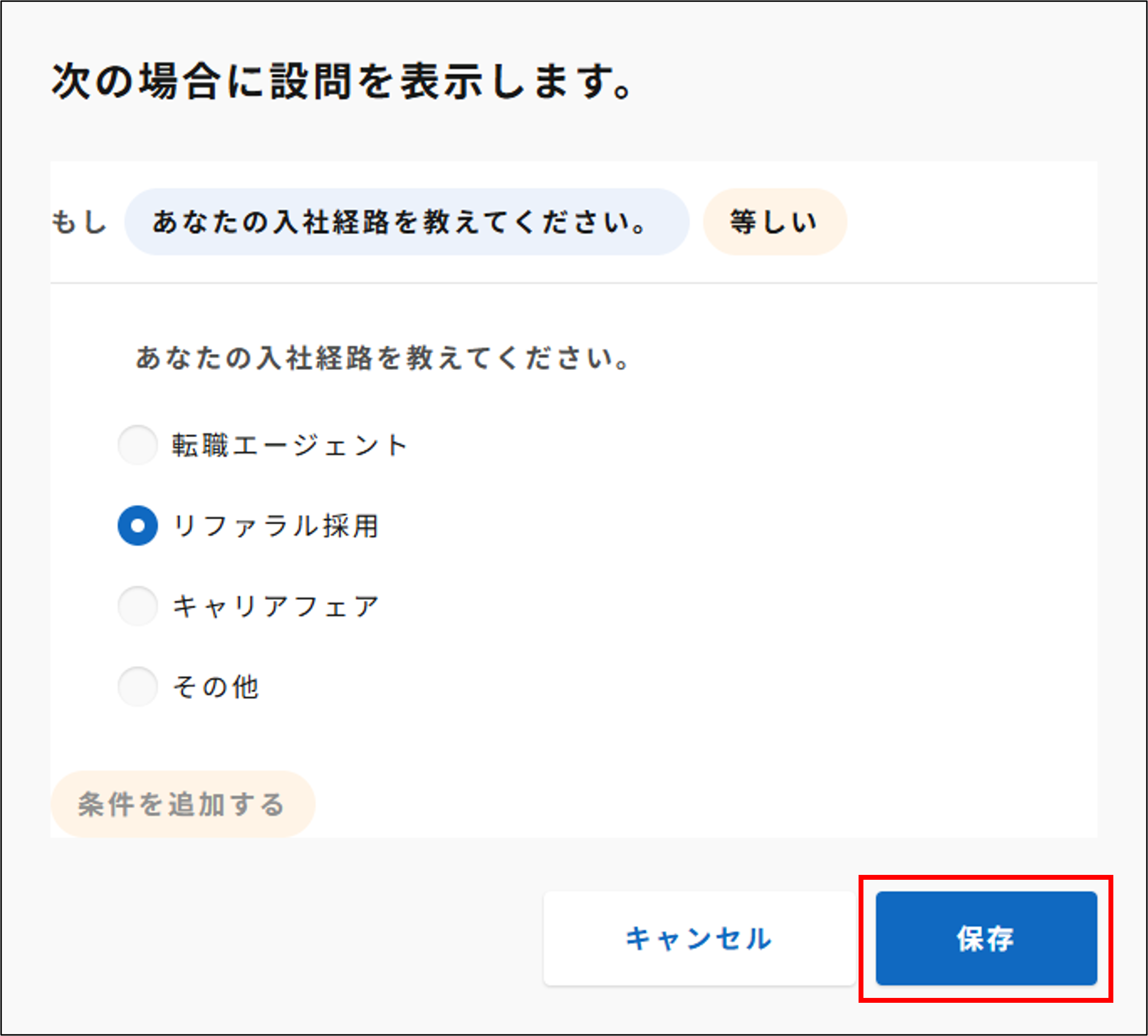This screenshot has height=1036, width=1148.
Task: Choose the キャリアフェア option
Action: [x=137, y=606]
